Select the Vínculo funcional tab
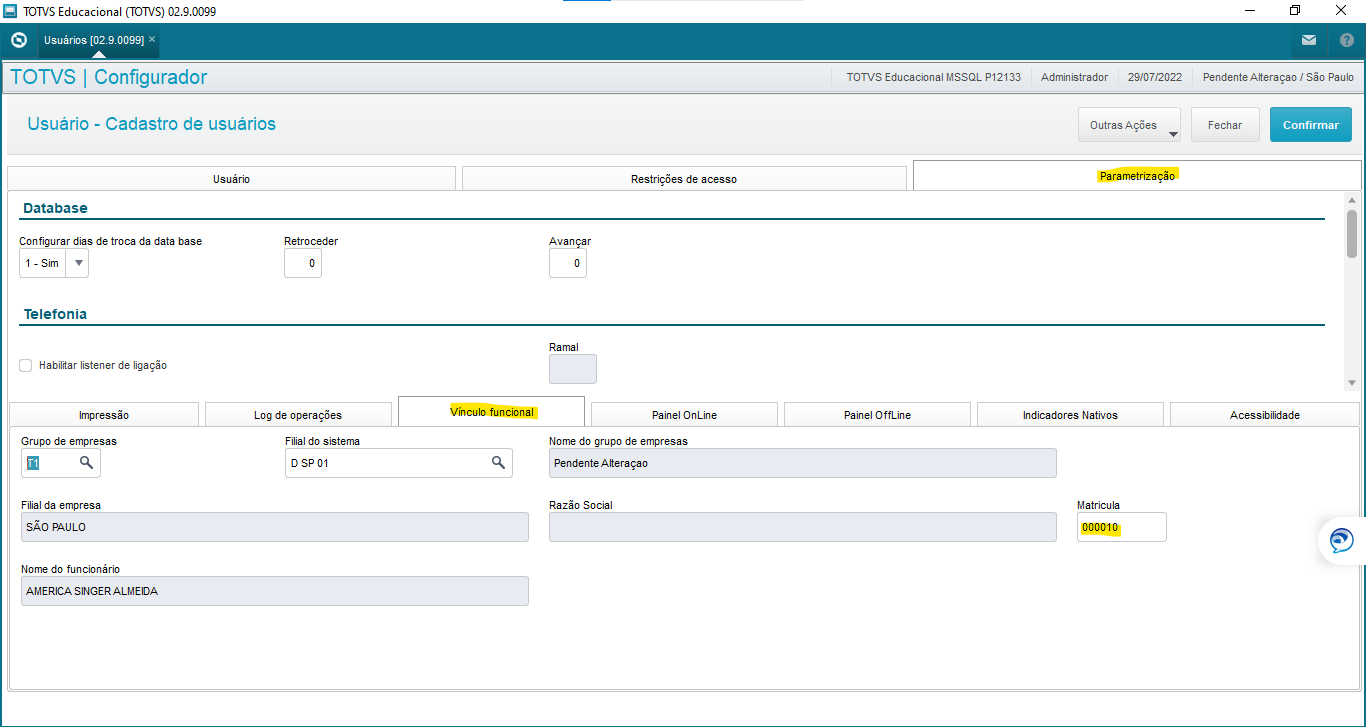1366x727 pixels. 492,412
